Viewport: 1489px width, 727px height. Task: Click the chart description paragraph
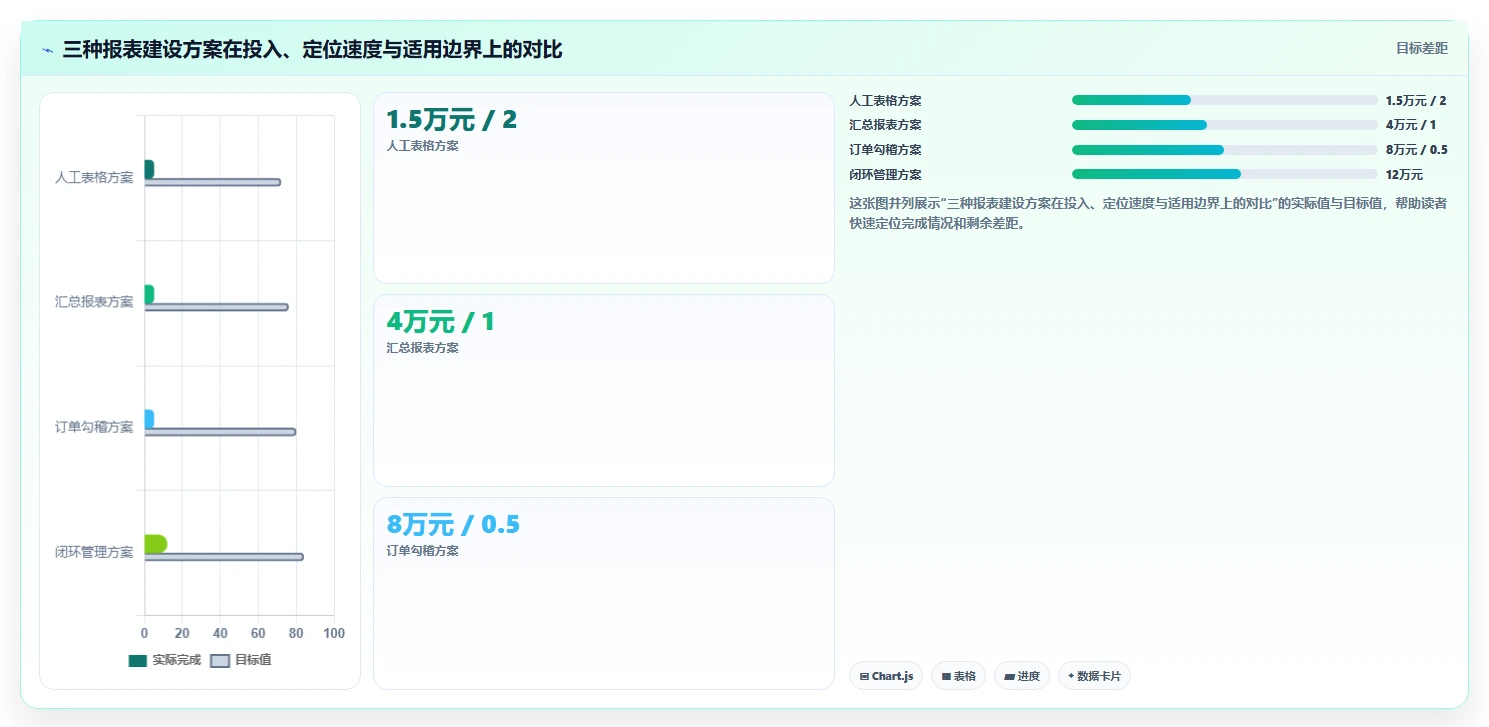[1148, 213]
